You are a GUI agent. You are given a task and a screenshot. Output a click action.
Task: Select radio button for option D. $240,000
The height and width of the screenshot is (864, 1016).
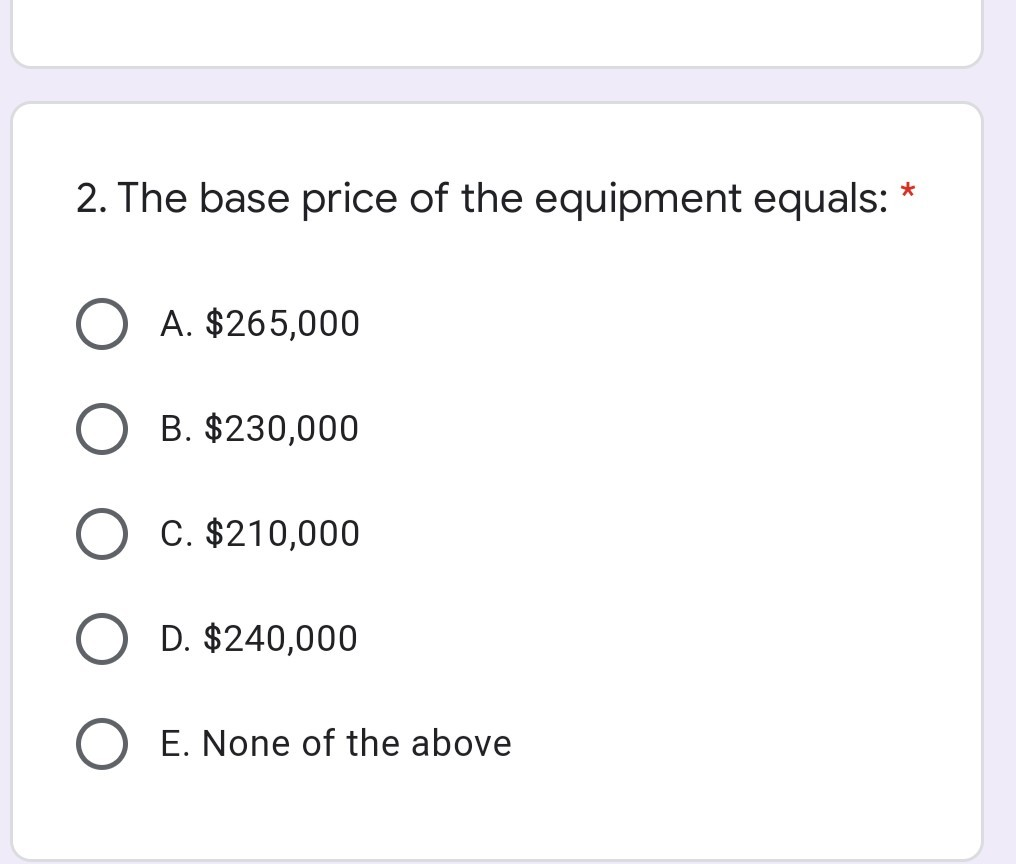pos(101,638)
